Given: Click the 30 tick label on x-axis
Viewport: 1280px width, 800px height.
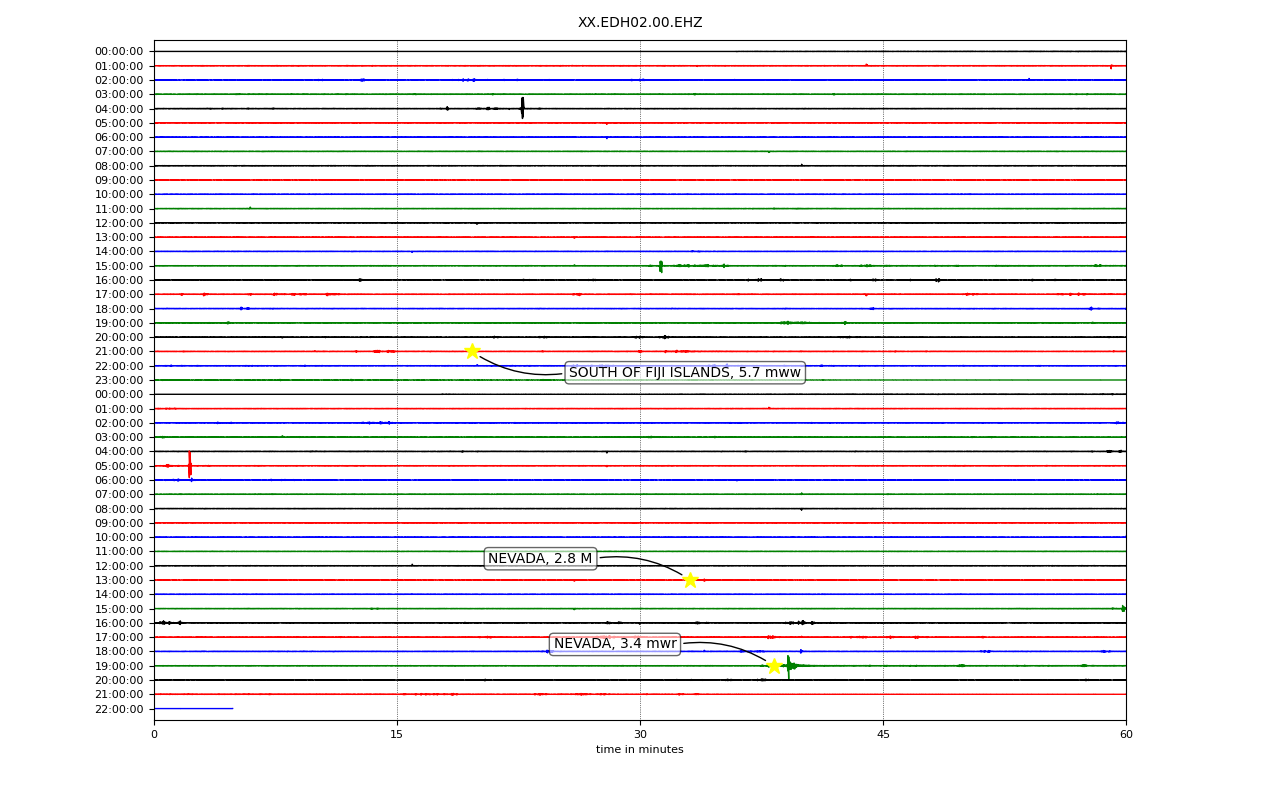Looking at the screenshot, I should (x=640, y=735).
